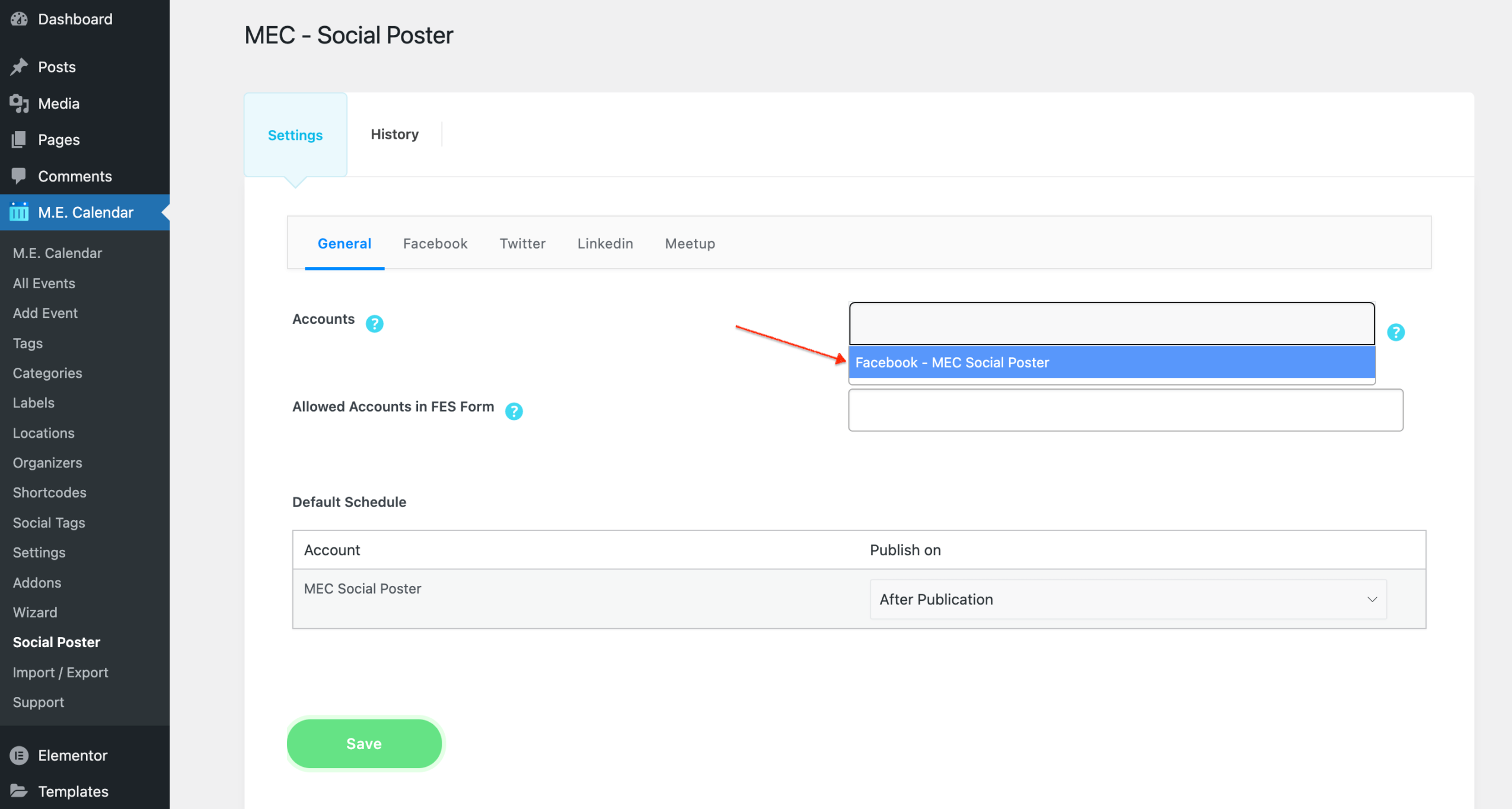Open Dashboard in the sidebar

[85, 19]
